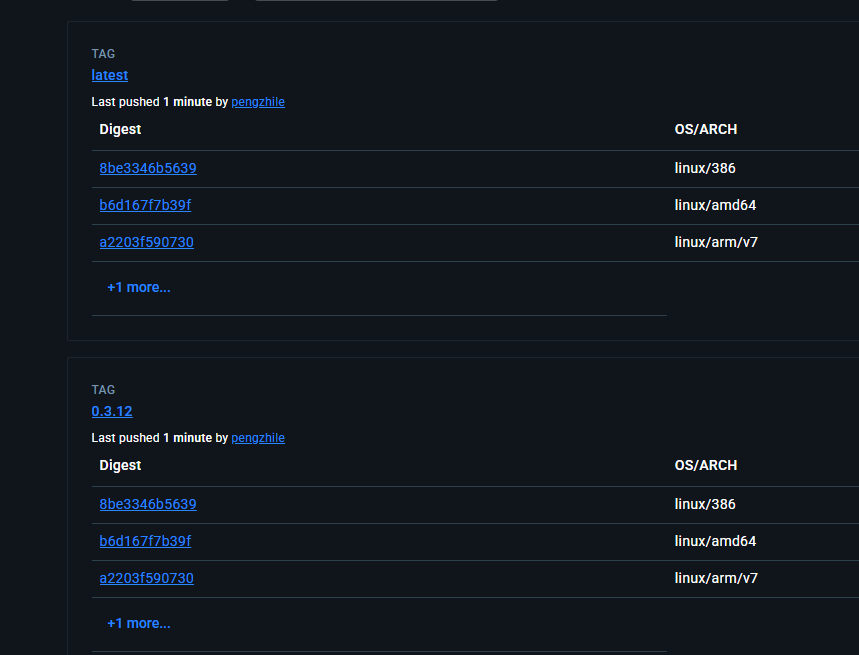Open the latest tag link
859x655 pixels.
[110, 75]
